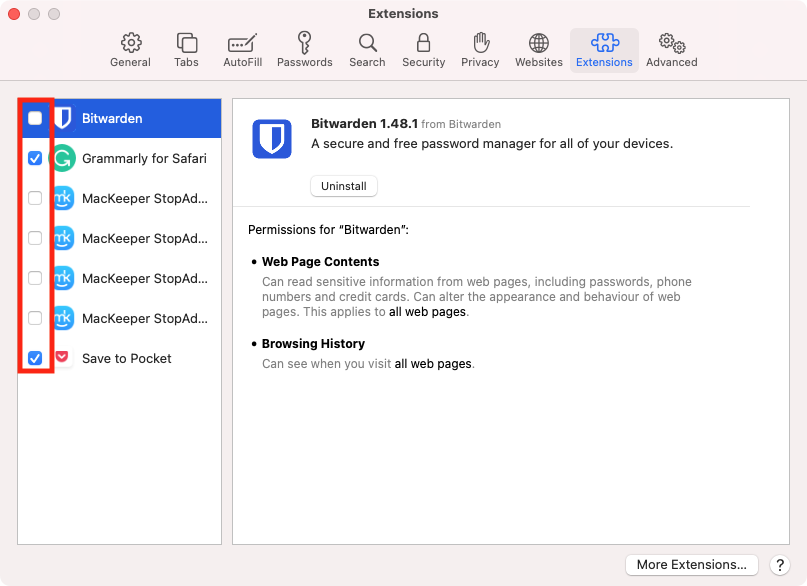Click the "Bitwarden 1.48.1" heading
The image size is (807, 586).
[x=364, y=123]
